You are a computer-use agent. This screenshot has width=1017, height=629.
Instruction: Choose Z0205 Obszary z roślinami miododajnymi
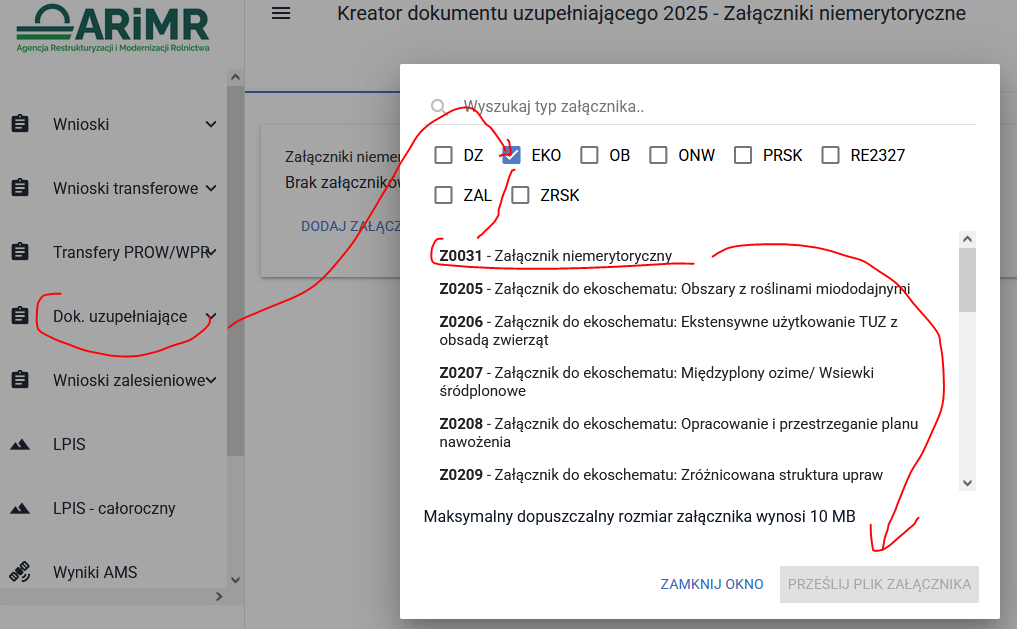tap(674, 289)
